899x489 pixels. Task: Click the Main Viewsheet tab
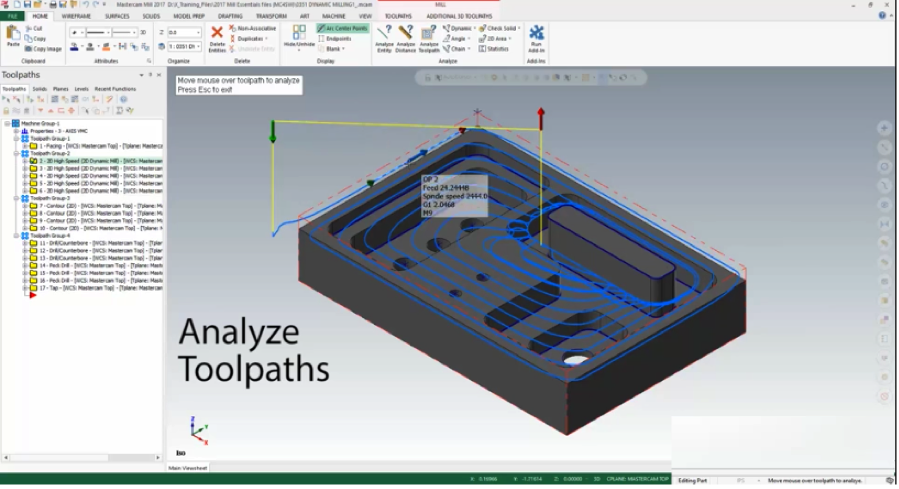tap(187, 468)
